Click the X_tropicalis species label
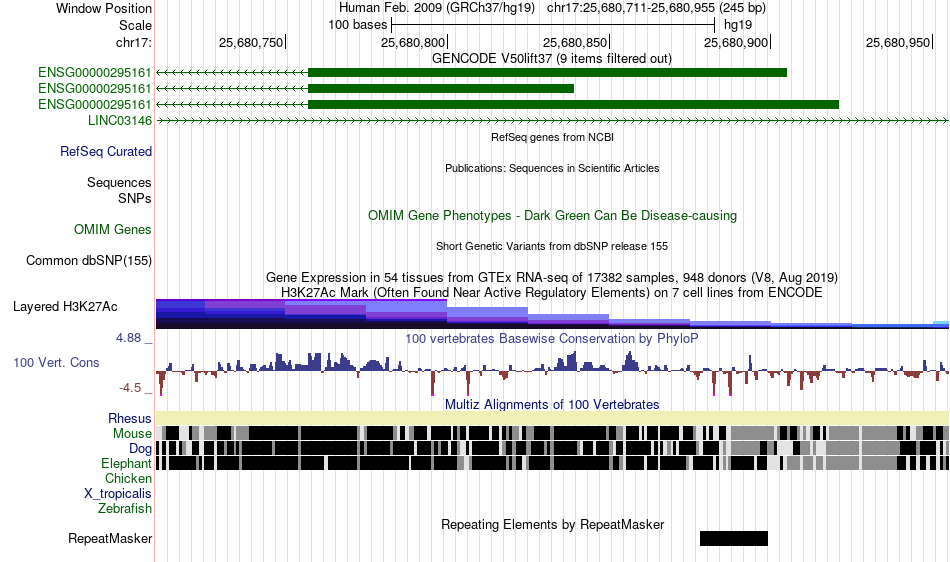The height and width of the screenshot is (562, 950). click(x=118, y=494)
